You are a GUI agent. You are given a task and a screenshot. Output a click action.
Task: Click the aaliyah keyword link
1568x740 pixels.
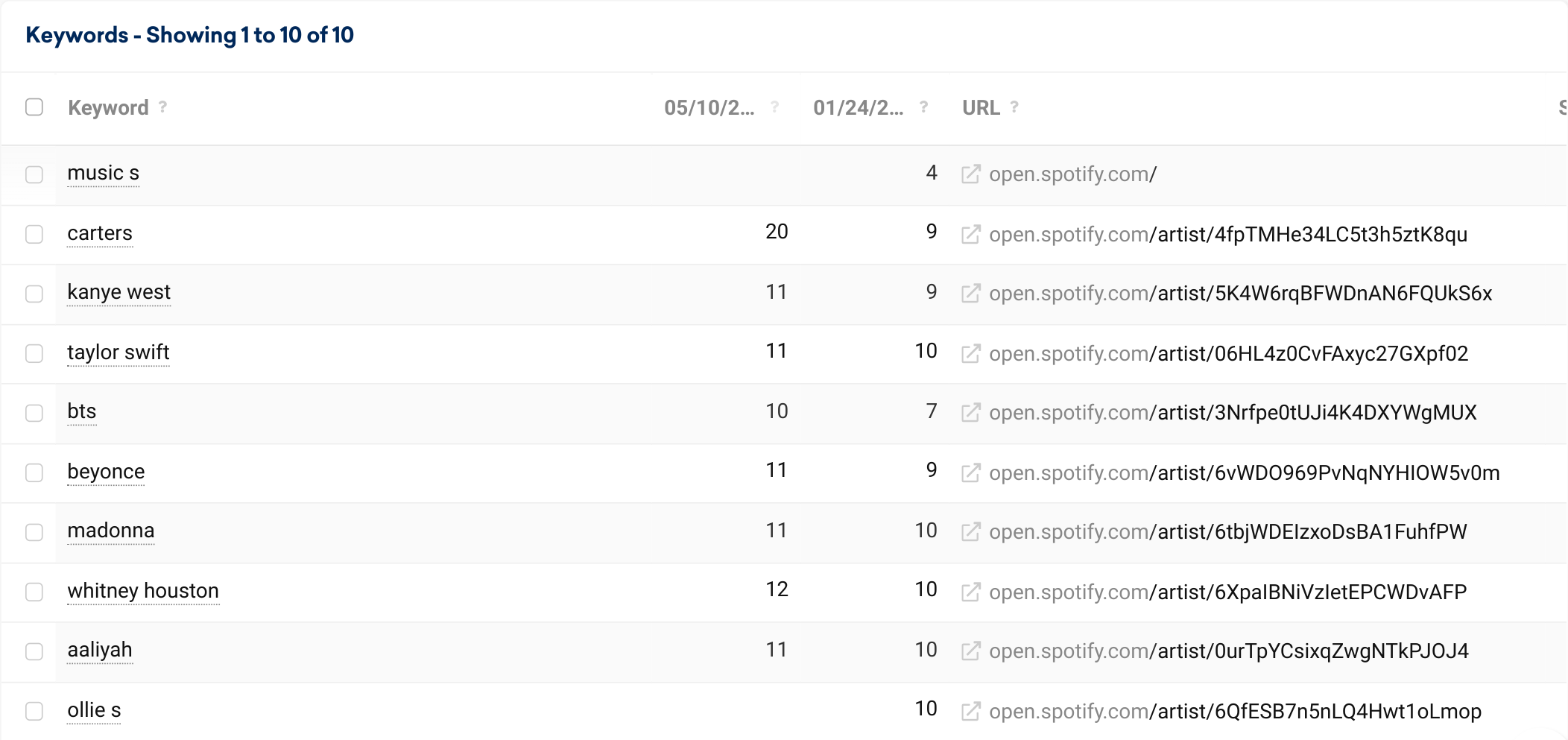click(100, 650)
